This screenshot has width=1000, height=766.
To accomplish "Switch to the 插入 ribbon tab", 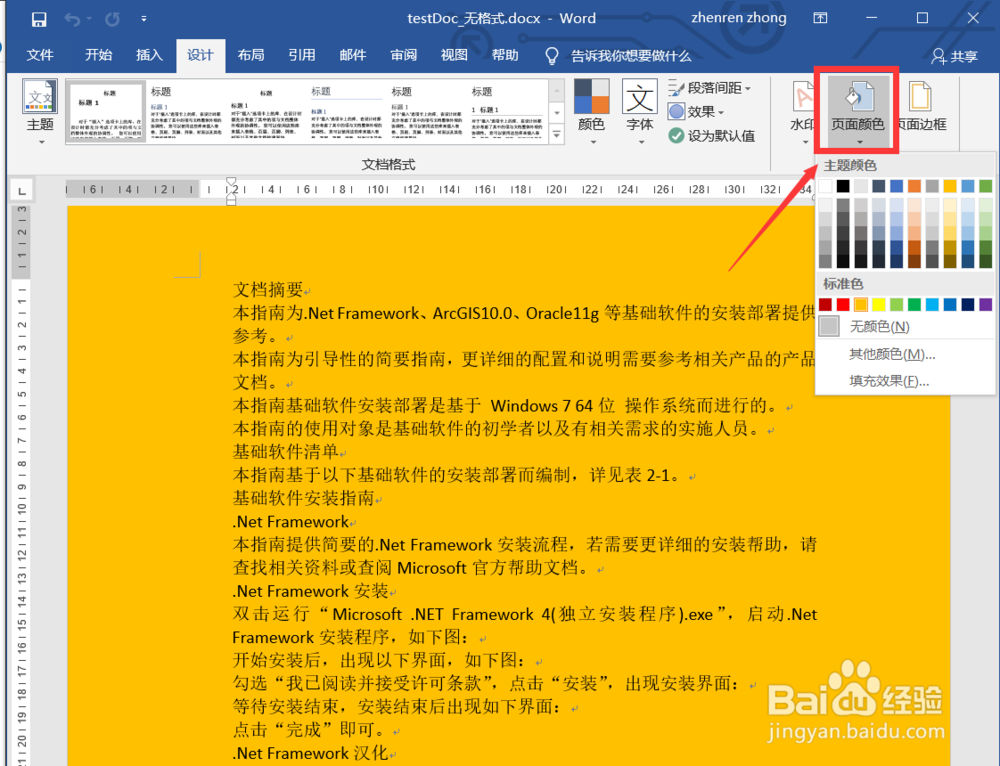I will point(149,55).
